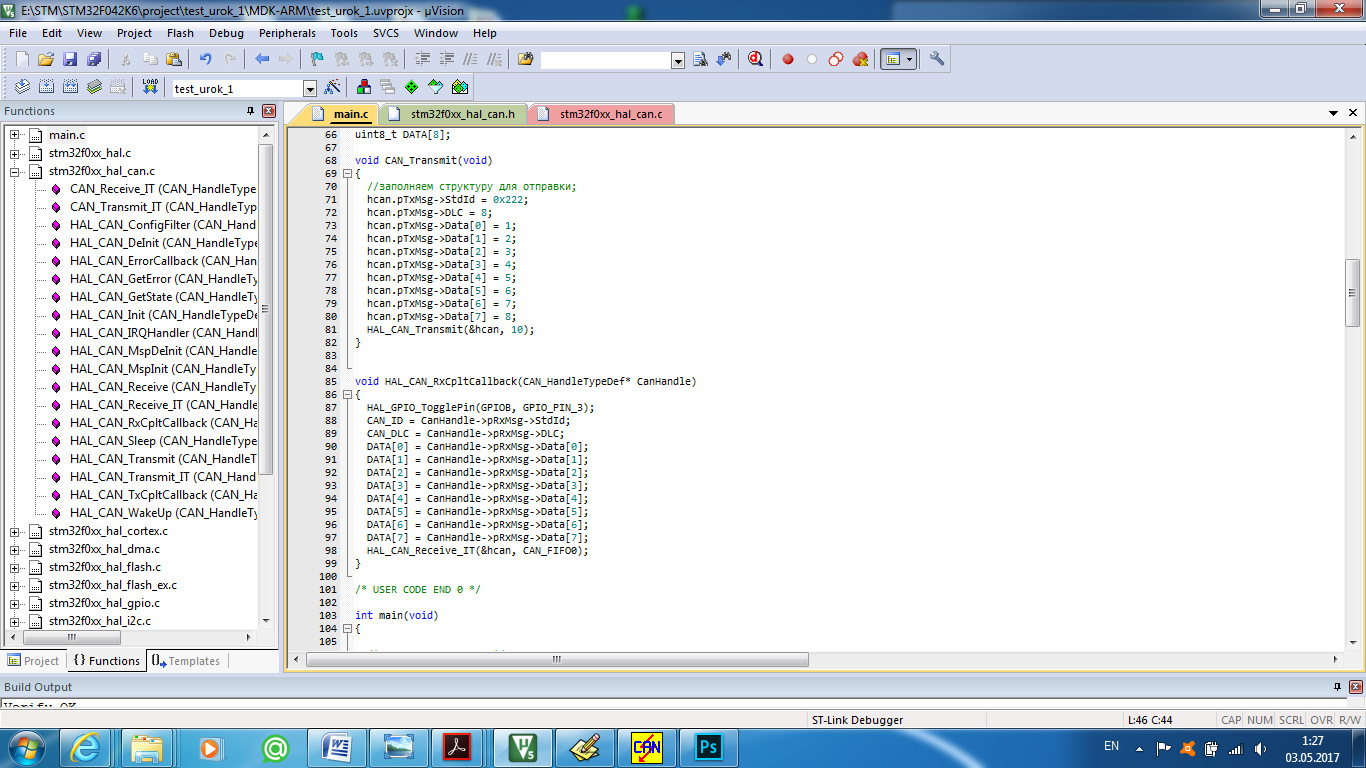Screen dimensions: 1366x768
Task: Click the Download (LOAD) to flash icon
Action: (150, 87)
